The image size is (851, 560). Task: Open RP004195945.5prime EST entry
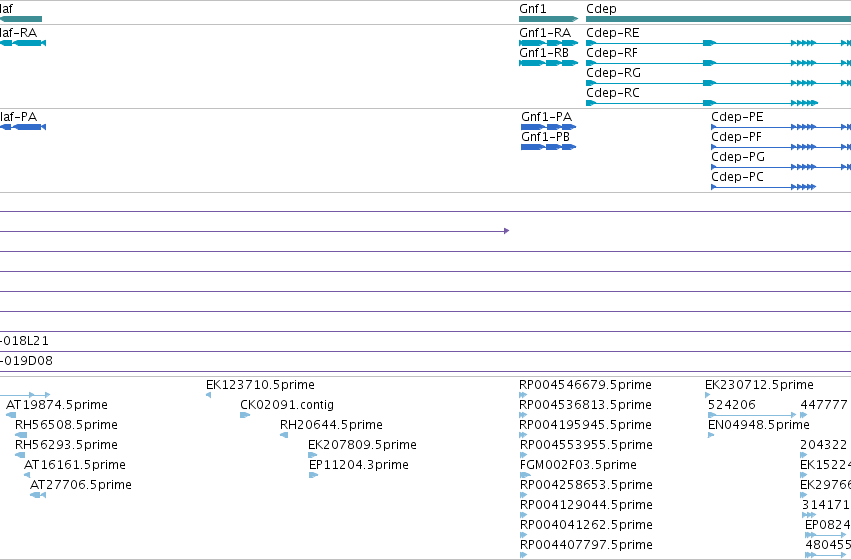[585, 425]
